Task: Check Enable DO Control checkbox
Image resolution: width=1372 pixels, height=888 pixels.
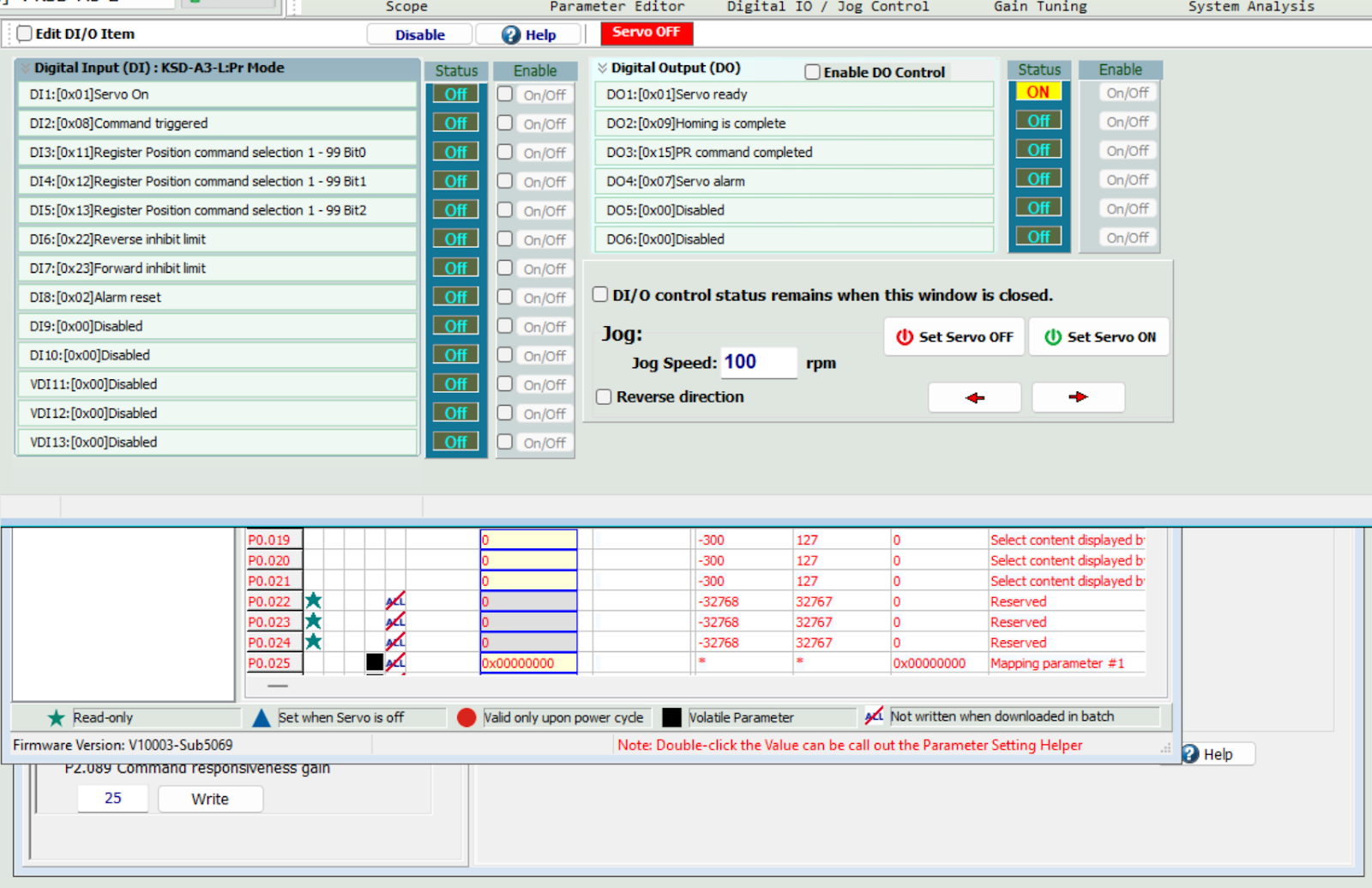Action: click(812, 72)
